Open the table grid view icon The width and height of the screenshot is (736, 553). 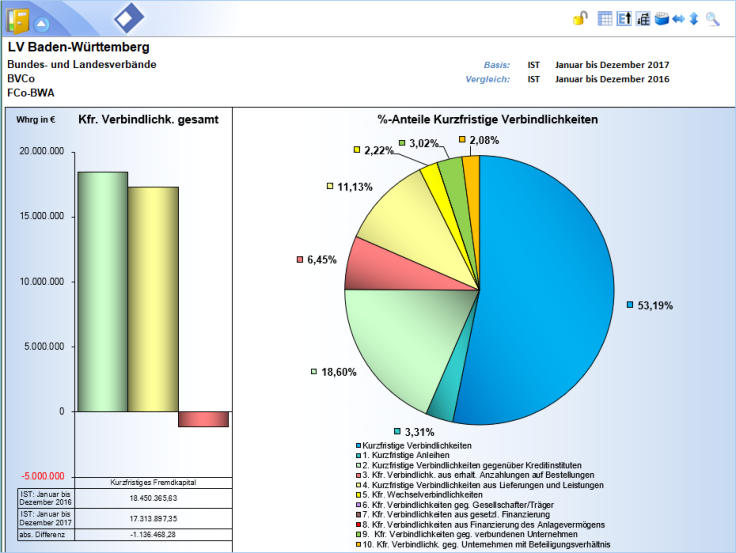point(605,18)
